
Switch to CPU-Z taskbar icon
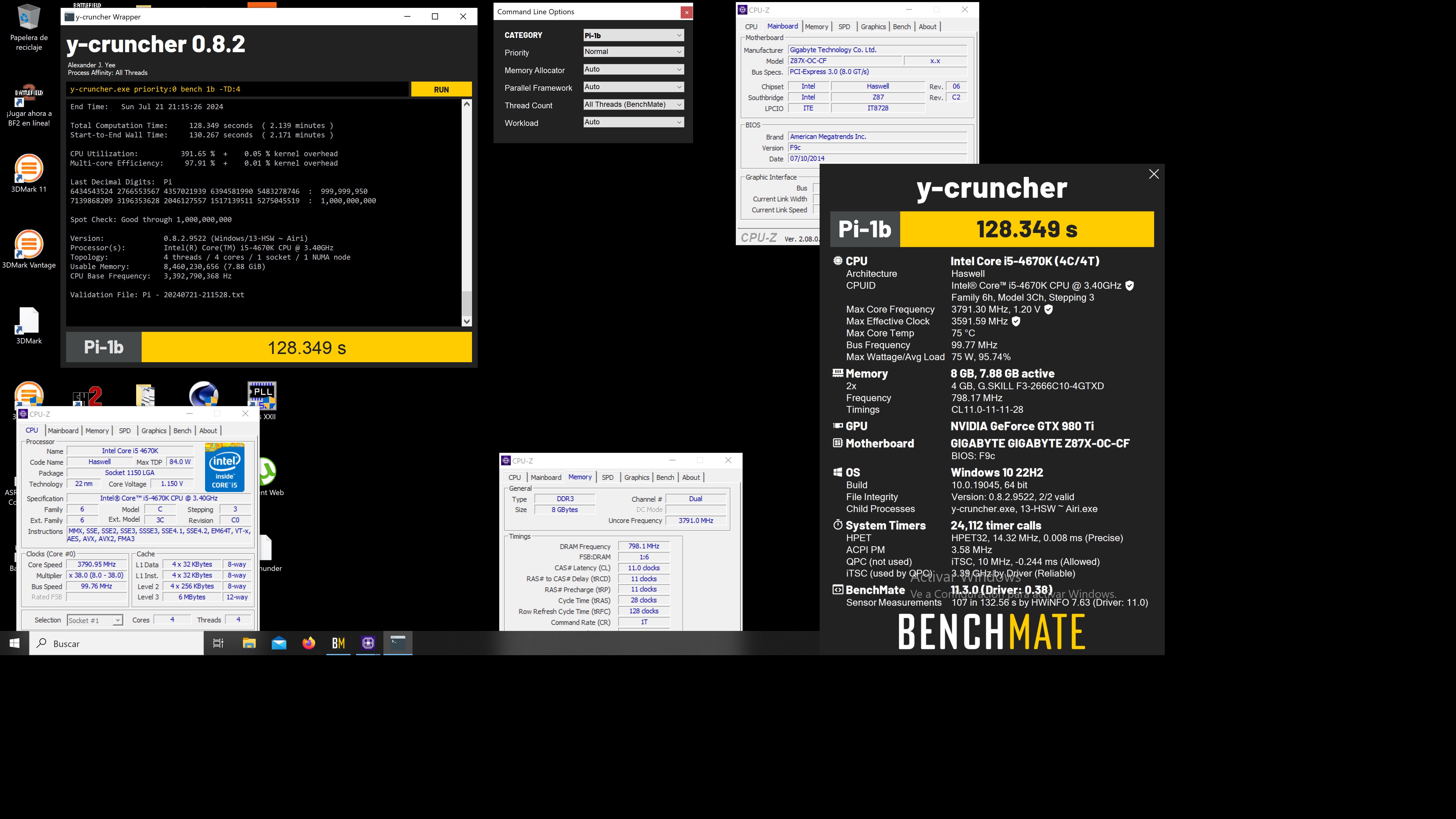[x=369, y=643]
